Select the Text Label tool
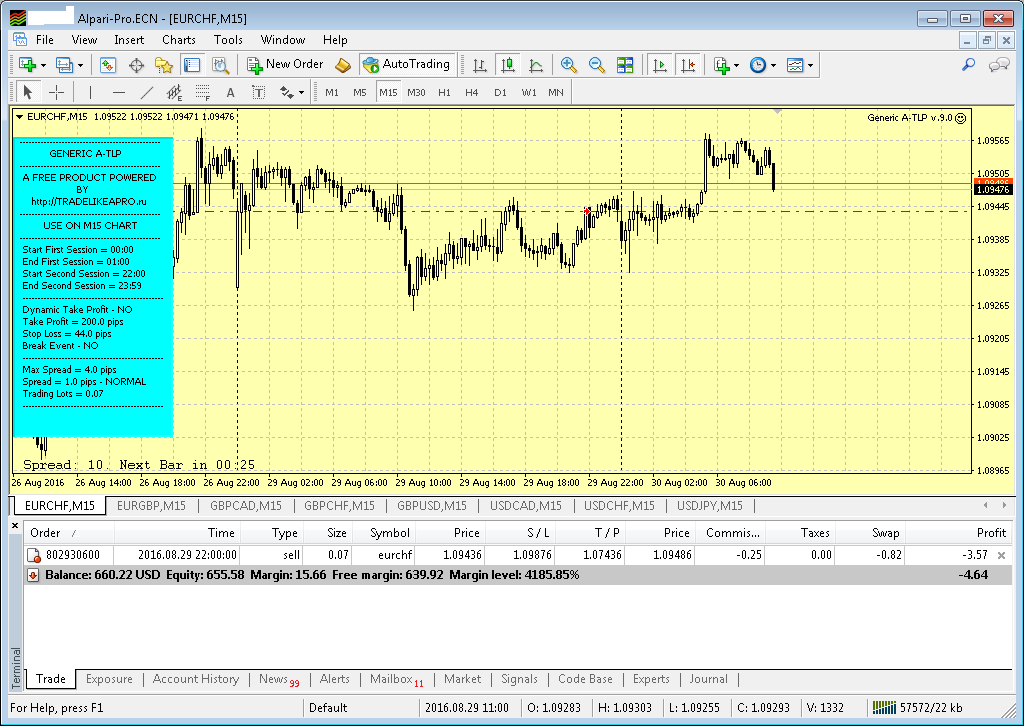The image size is (1024, 726). pyautogui.click(x=259, y=93)
